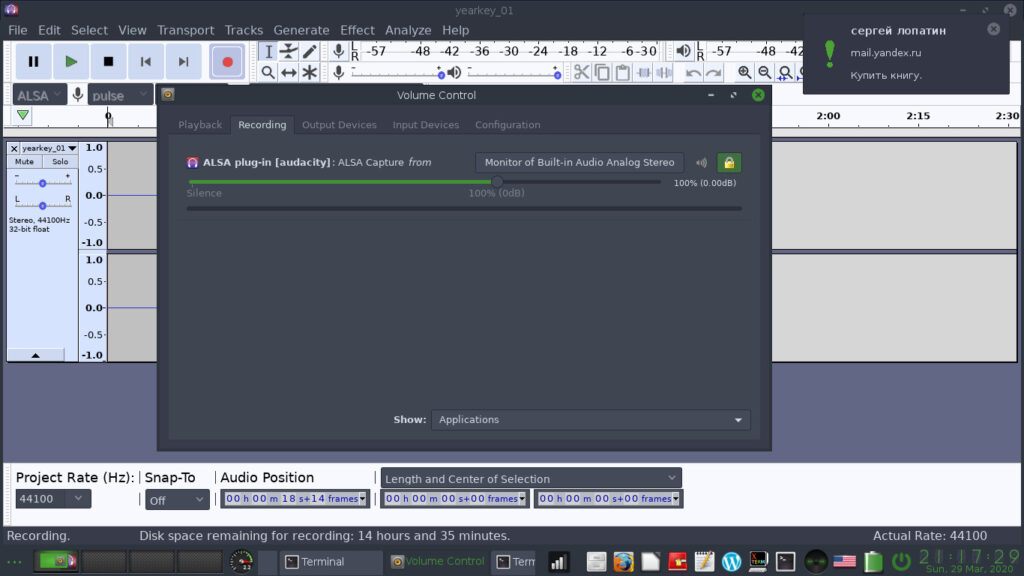Stop recording with the Stop button
The height and width of the screenshot is (576, 1024).
(108, 62)
